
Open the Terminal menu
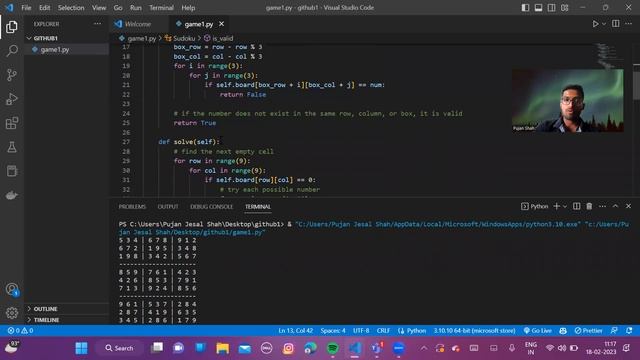pyautogui.click(x=161, y=8)
